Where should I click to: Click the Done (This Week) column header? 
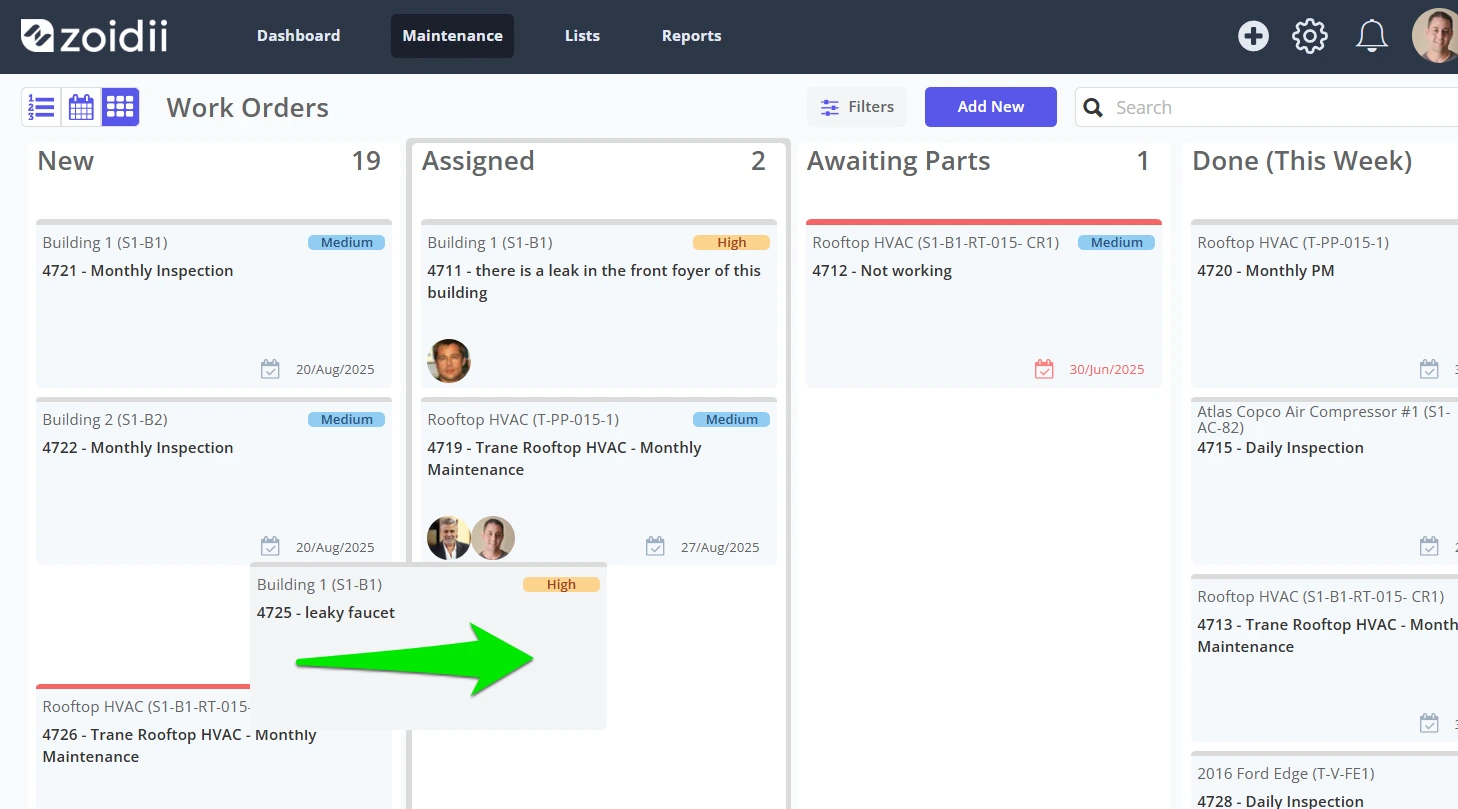click(1302, 161)
